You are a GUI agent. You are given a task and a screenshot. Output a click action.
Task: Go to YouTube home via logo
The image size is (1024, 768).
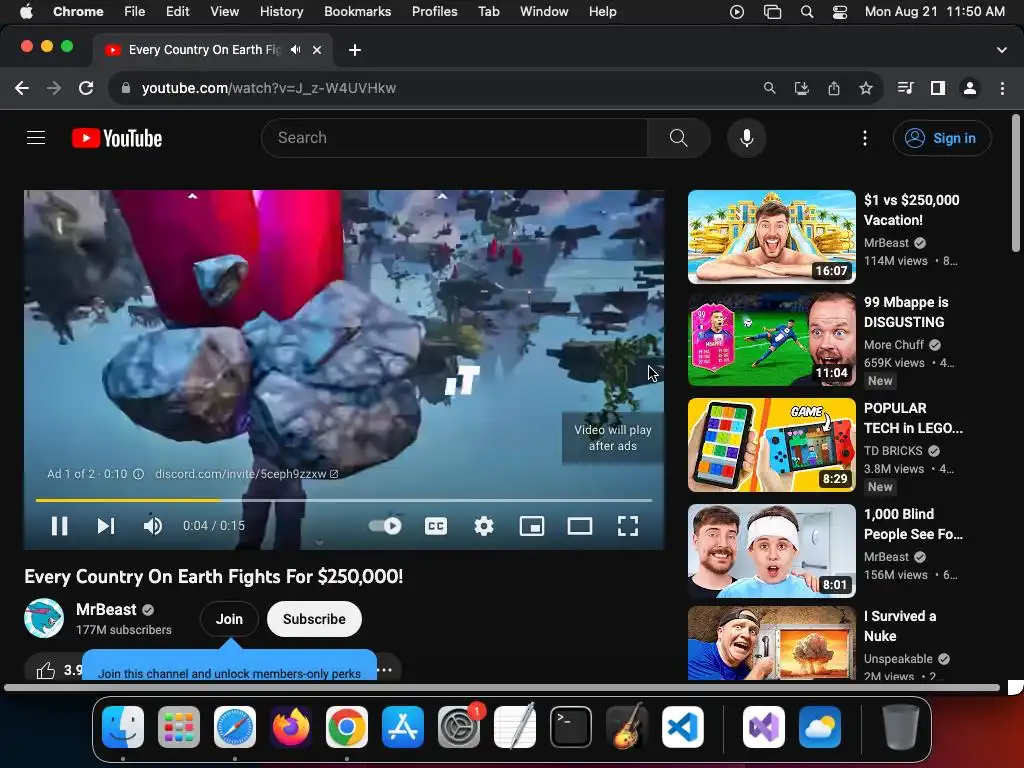pyautogui.click(x=117, y=138)
